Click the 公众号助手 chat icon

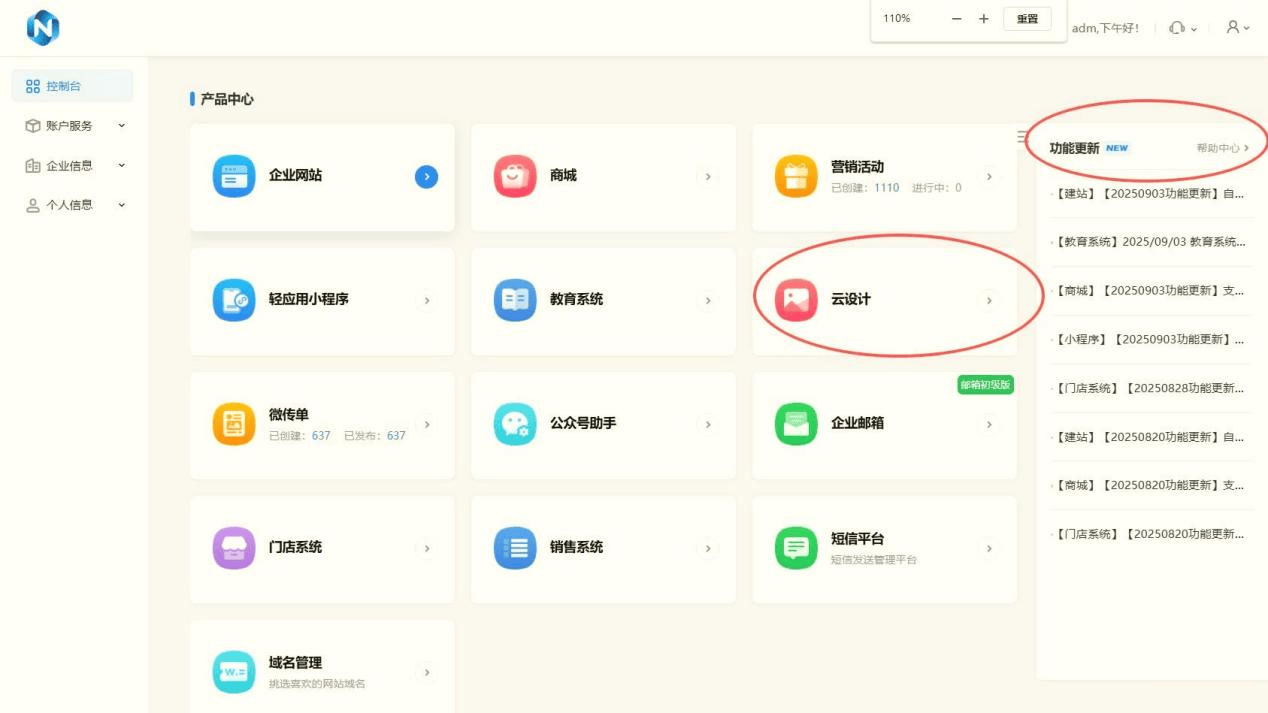click(x=515, y=424)
